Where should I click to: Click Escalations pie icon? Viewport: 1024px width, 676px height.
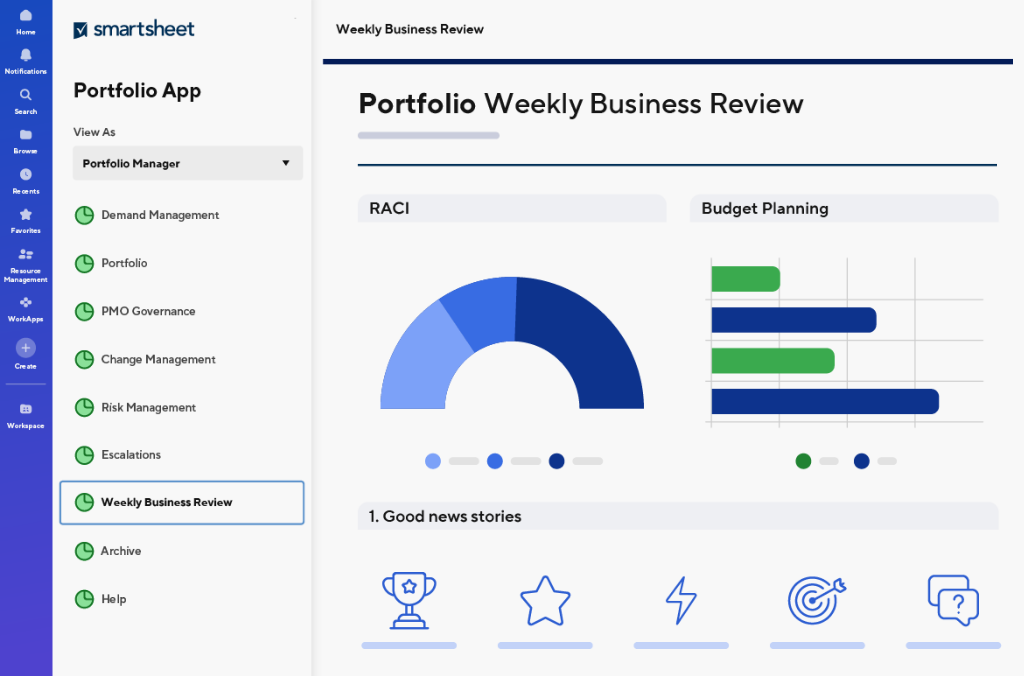pos(84,455)
